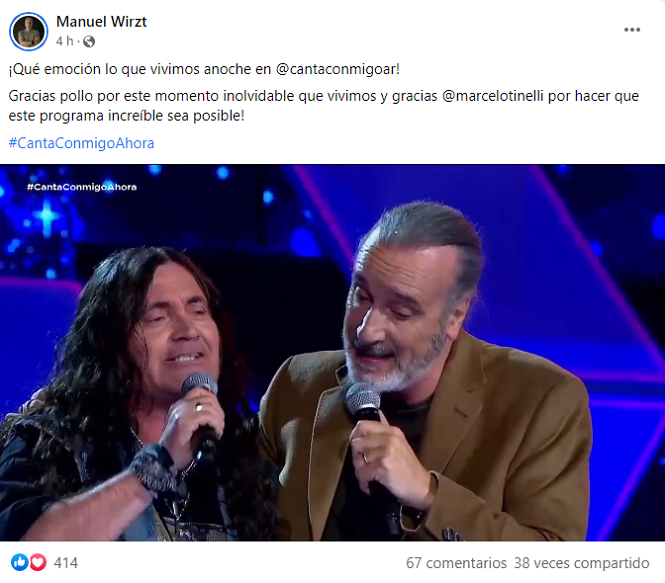The width and height of the screenshot is (665, 583).
Task: Click the @marcelotinelli mention text
Action: [492, 96]
